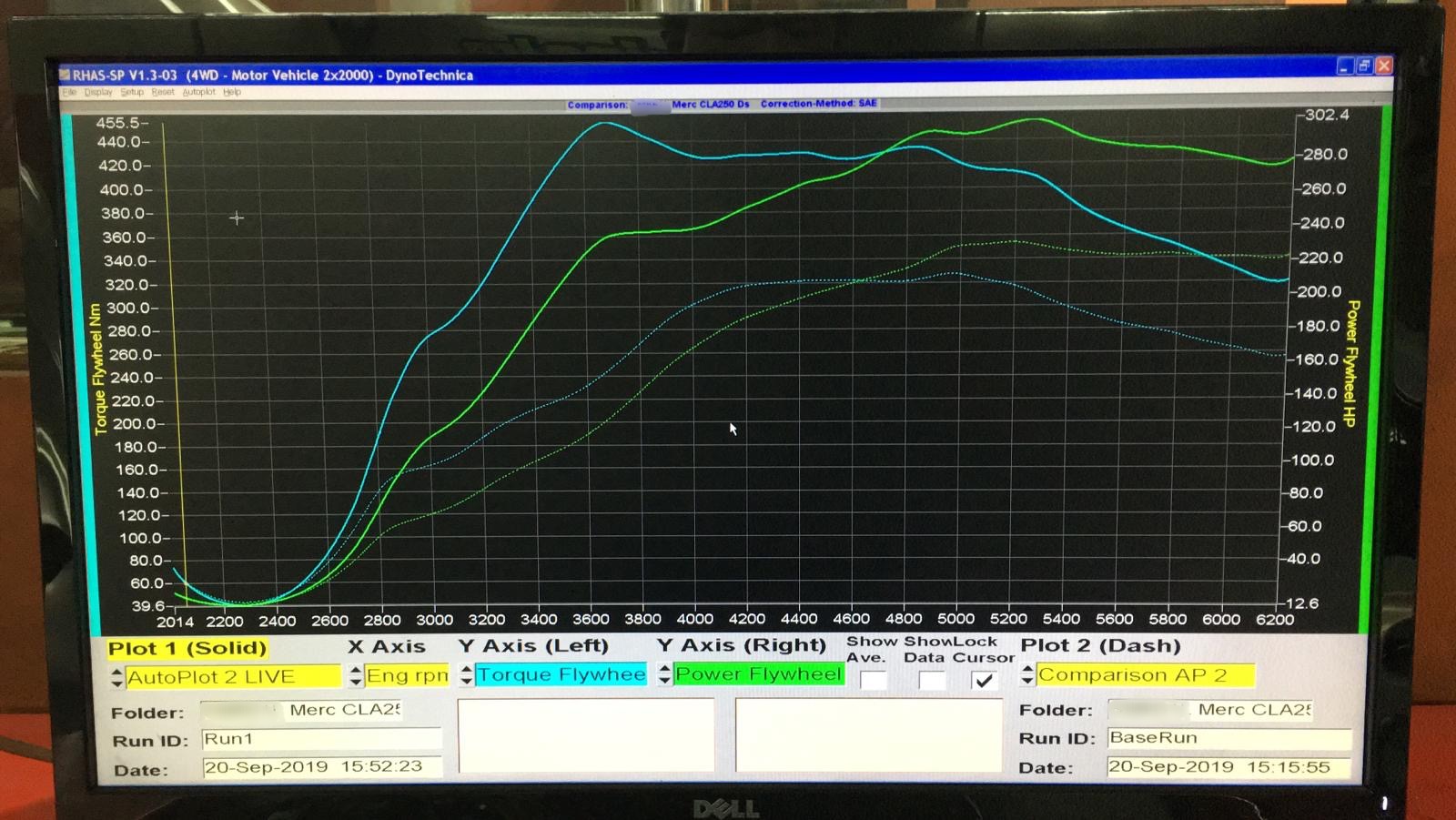Select the Torque Flywheel axis field
Viewport: 1456px width, 820px height.
tap(561, 674)
